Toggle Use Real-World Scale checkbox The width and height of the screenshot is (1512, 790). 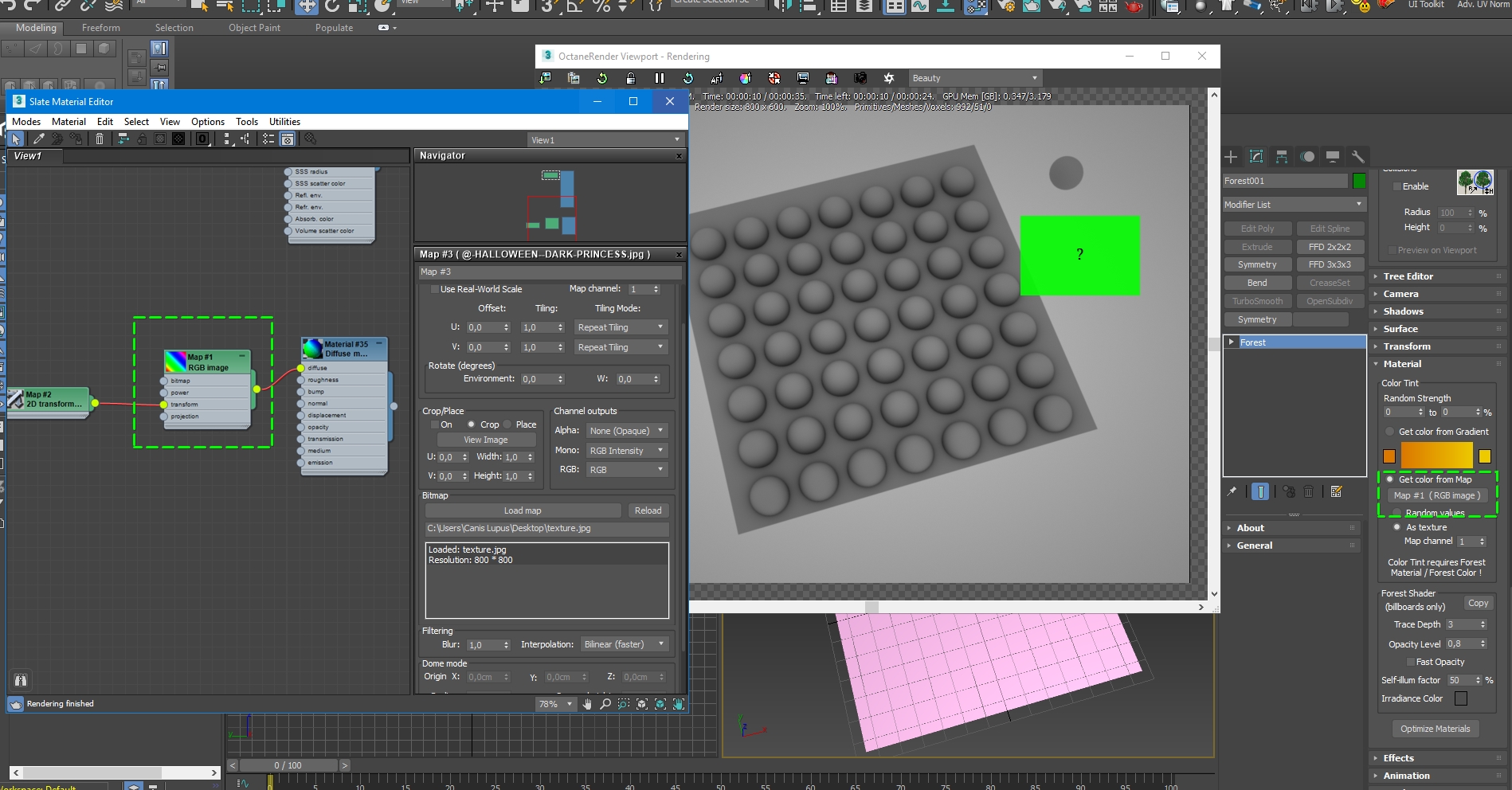pos(435,289)
